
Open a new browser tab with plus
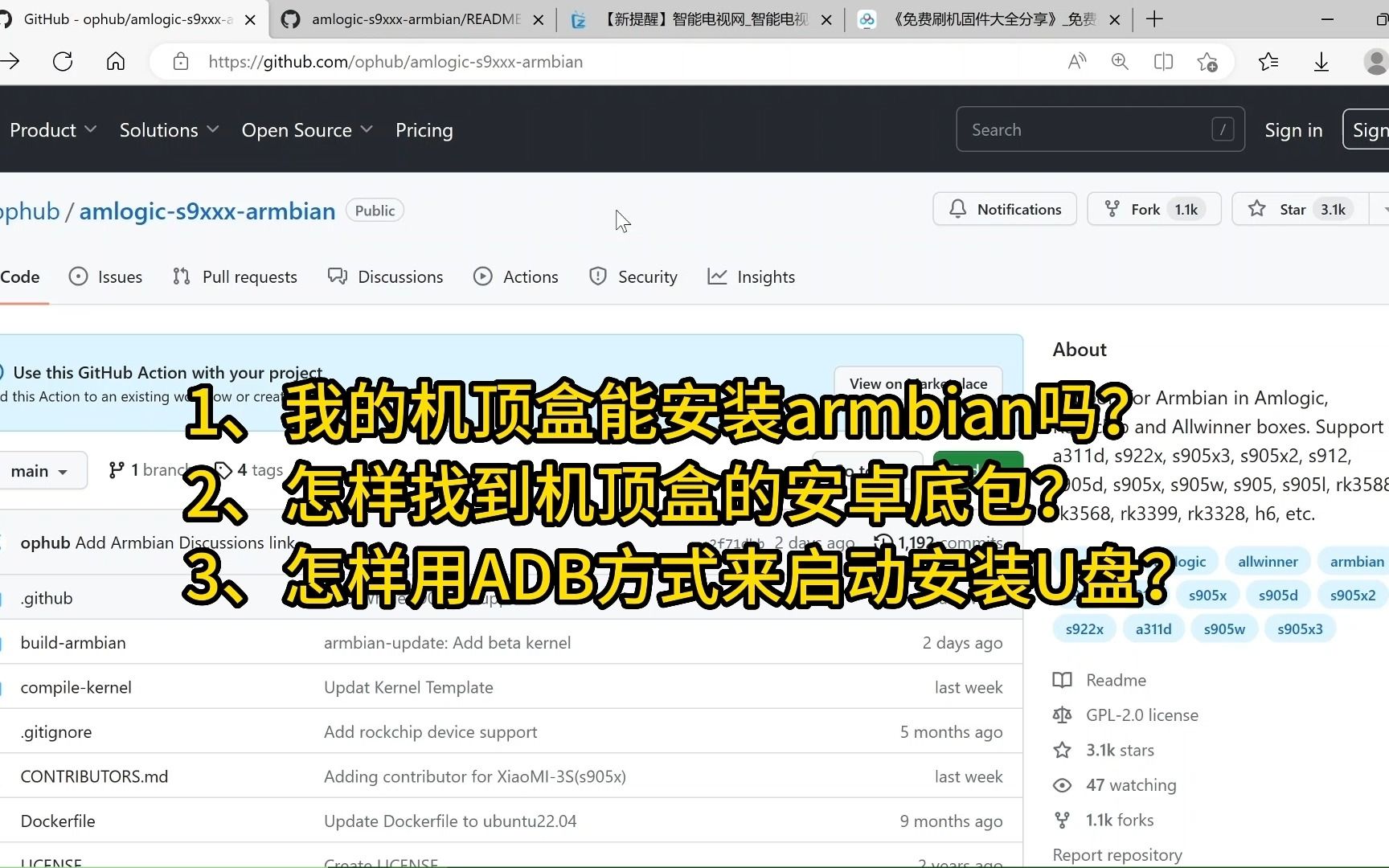(1154, 19)
